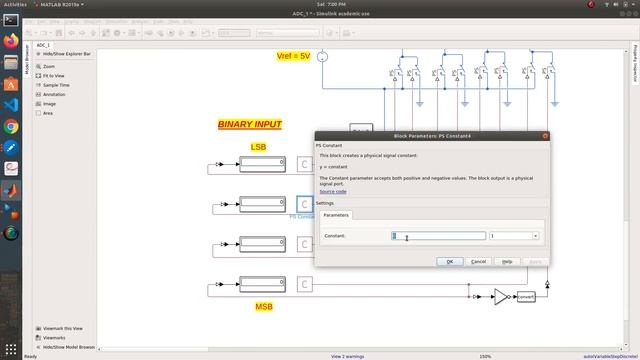The height and width of the screenshot is (360, 640).
Task: Open the MATLAB R2019a app menu
Action: point(60,4)
